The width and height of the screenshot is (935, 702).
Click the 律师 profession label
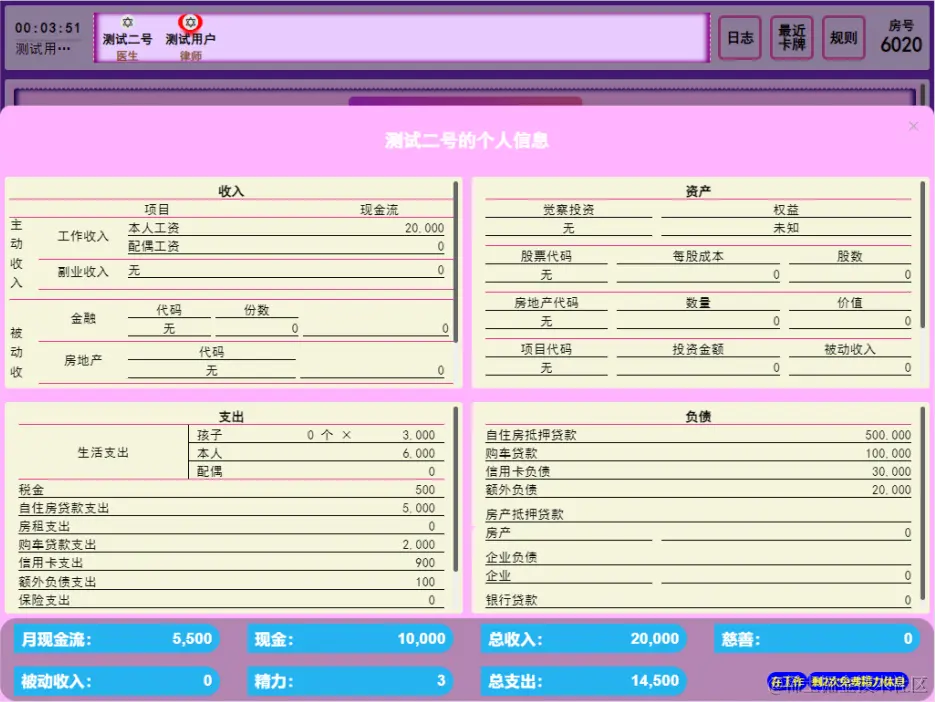(x=191, y=55)
